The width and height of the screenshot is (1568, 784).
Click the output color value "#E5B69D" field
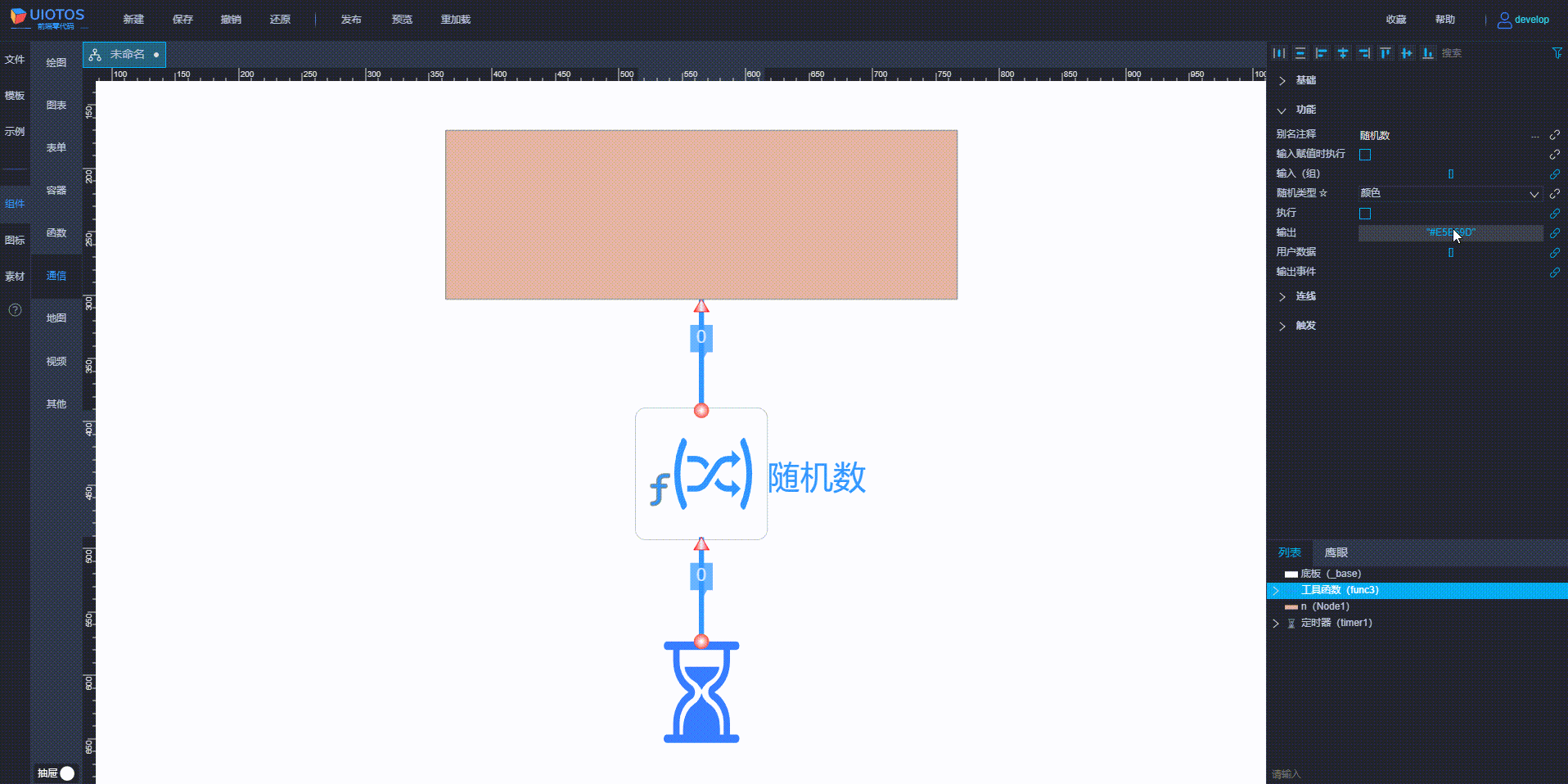[x=1450, y=232]
